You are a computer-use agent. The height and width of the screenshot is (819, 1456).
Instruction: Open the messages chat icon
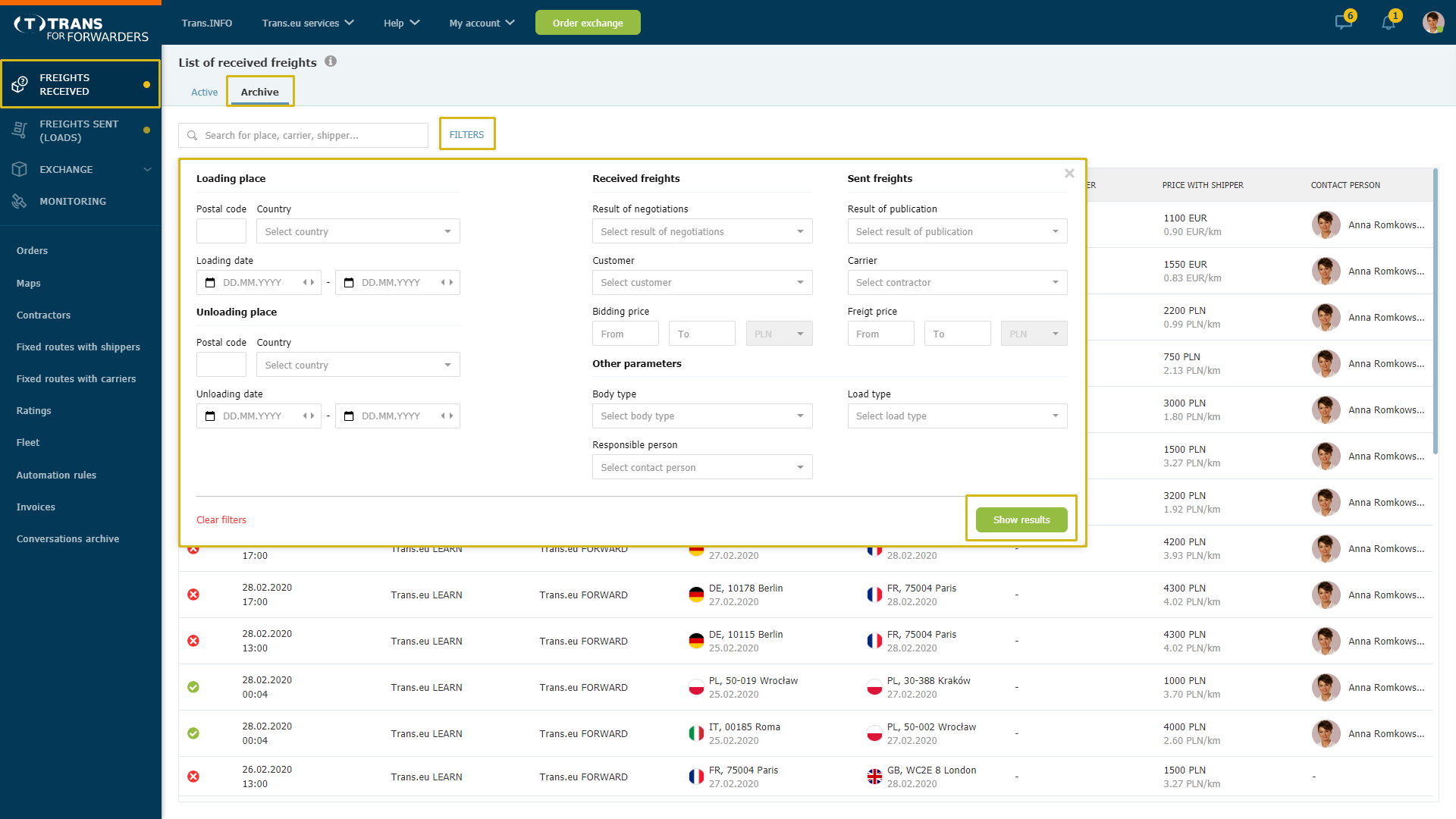click(1344, 22)
